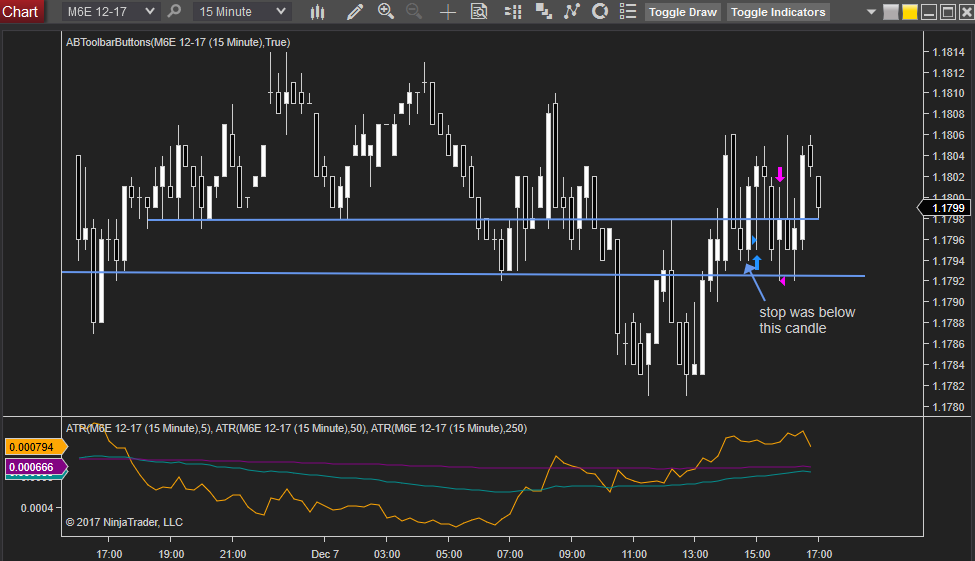The height and width of the screenshot is (561, 975).
Task: Open the Chart Trader icon
Action: (x=512, y=12)
